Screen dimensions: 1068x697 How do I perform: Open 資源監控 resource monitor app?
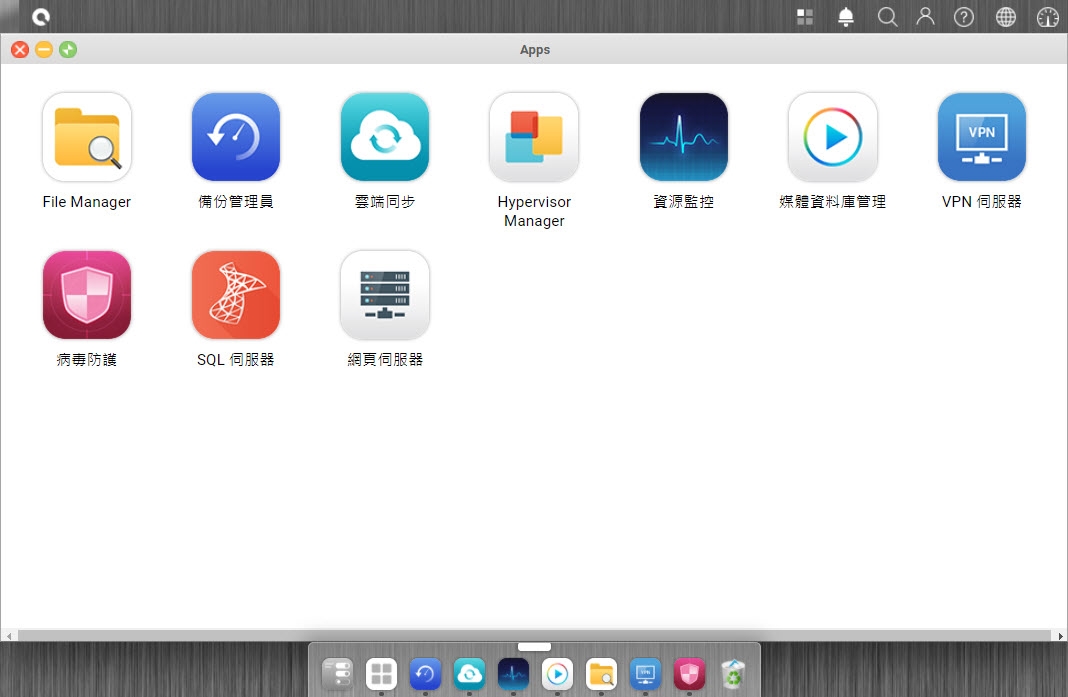tap(683, 137)
